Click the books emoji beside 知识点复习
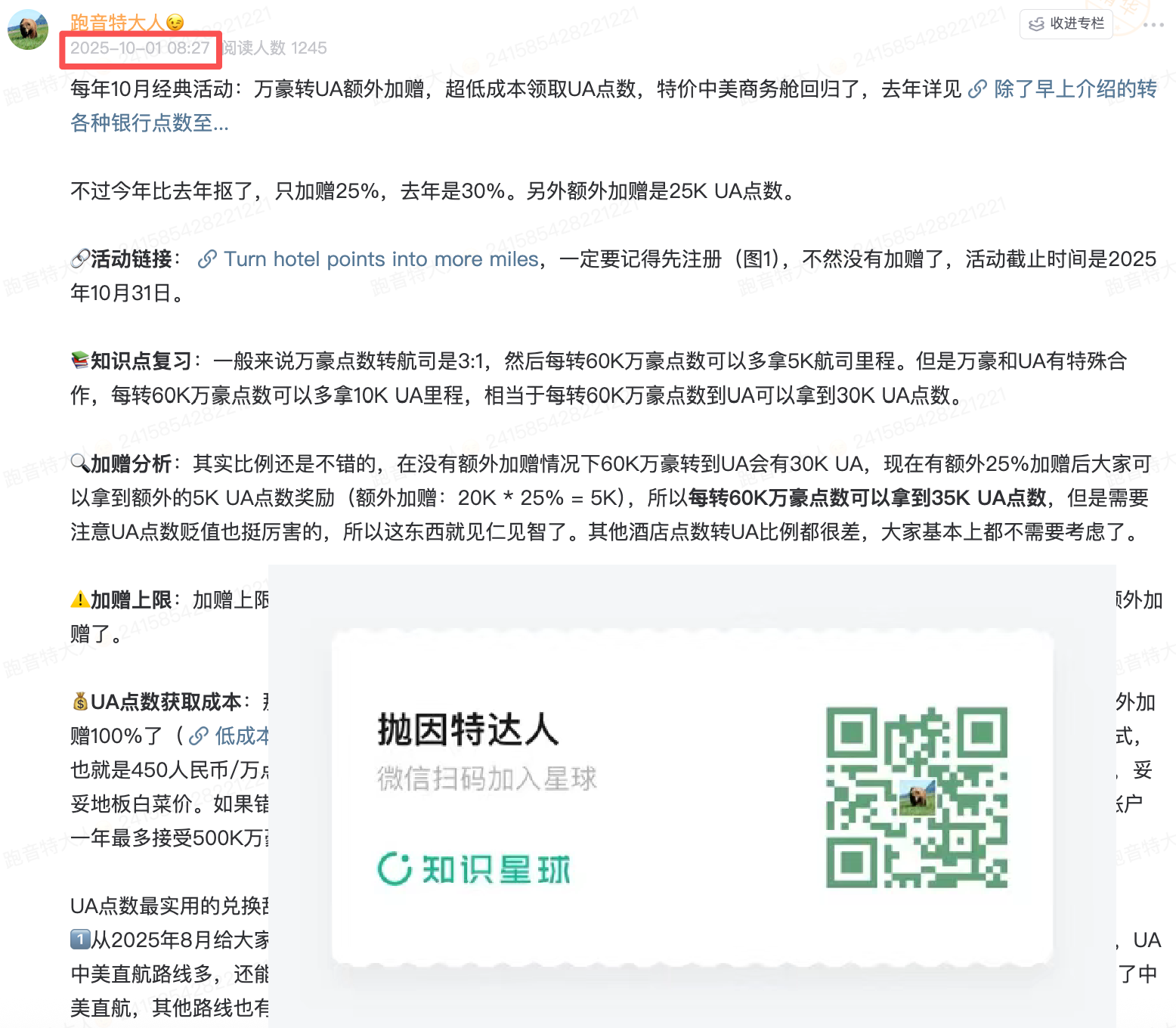Screen dimensions: 1176x1028 pyautogui.click(x=80, y=361)
